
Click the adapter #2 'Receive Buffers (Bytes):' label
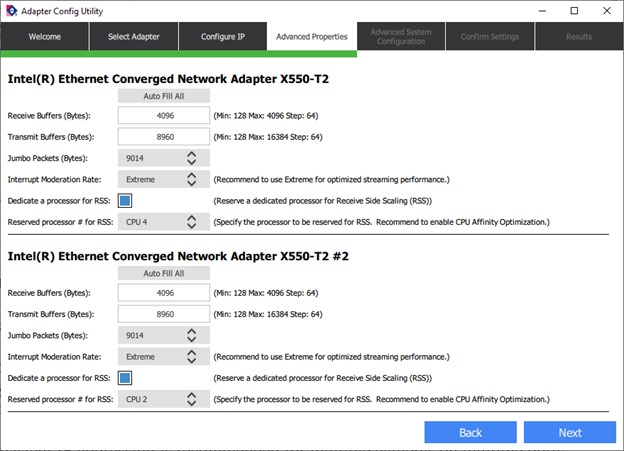point(49,293)
